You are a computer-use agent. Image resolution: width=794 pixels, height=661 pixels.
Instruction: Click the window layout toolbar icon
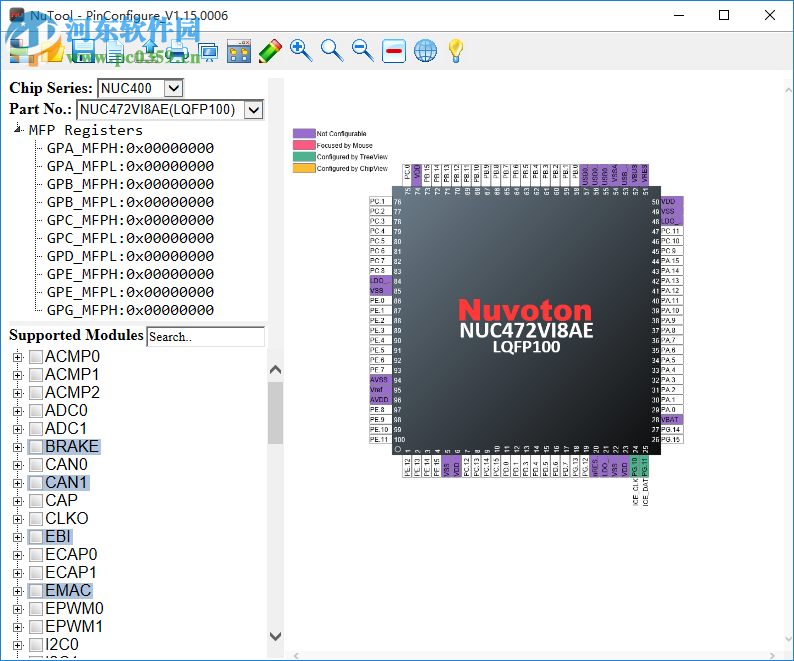point(239,51)
